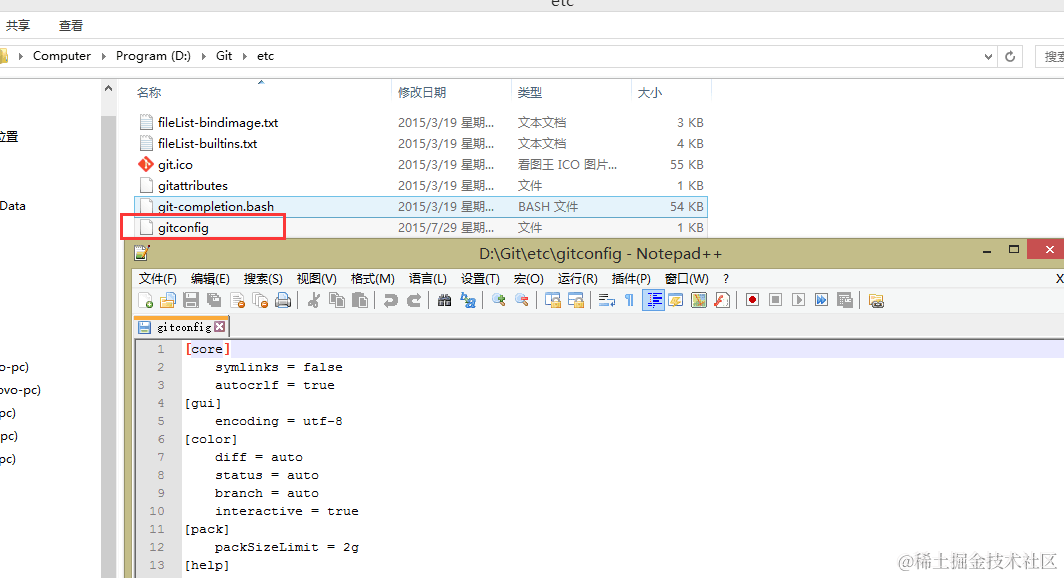Toggle show all characters paragraph icon
This screenshot has height=578, width=1064.
[629, 300]
